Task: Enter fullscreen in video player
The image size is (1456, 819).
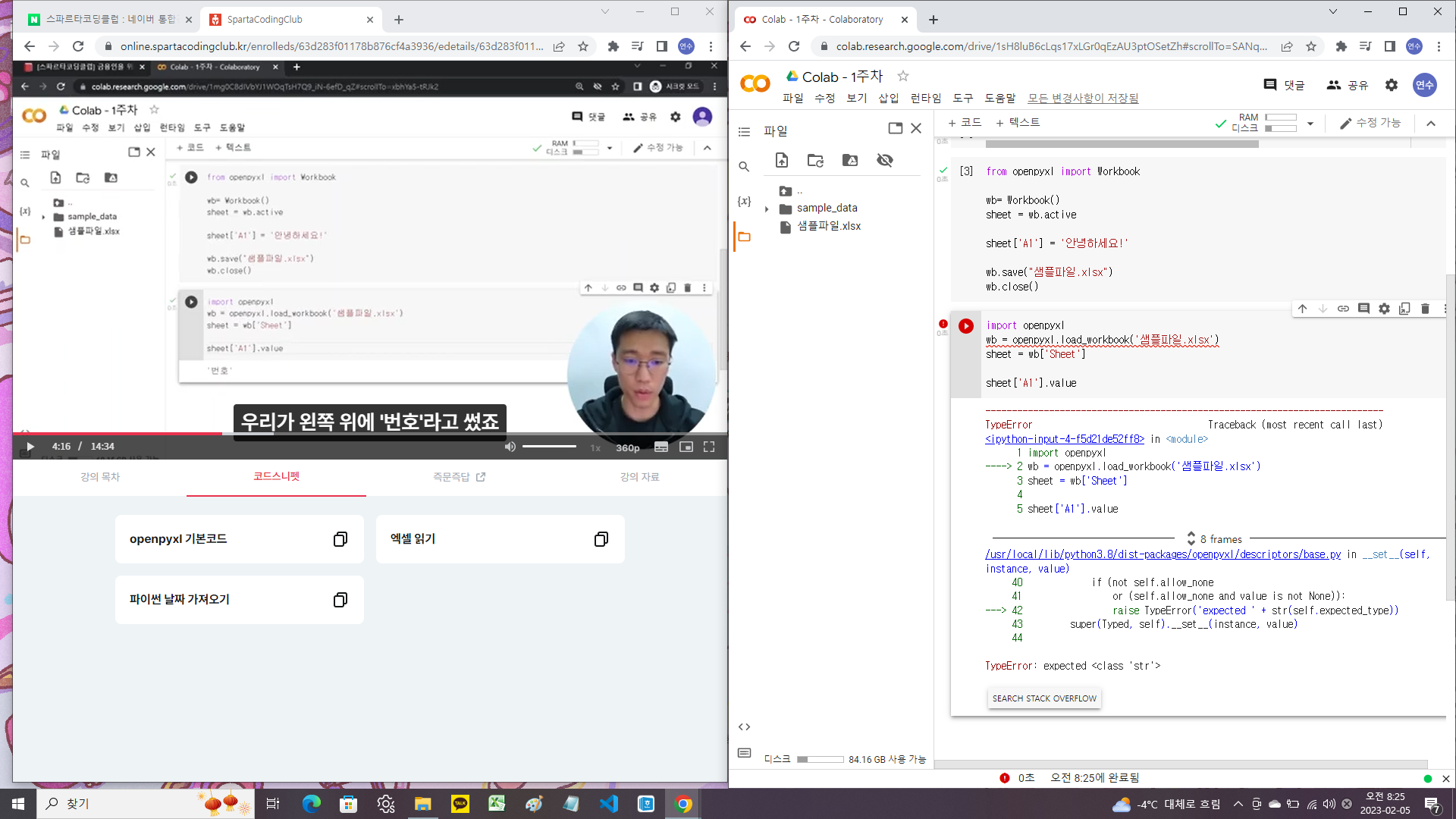Action: pyautogui.click(x=709, y=447)
